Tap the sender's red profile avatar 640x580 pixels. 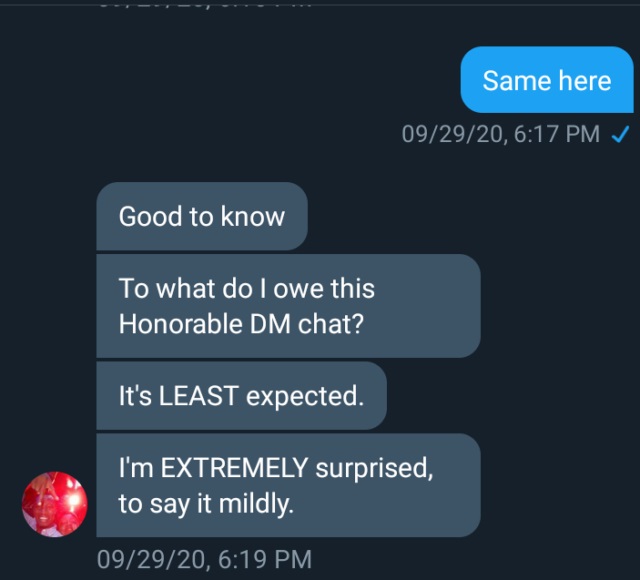tap(55, 504)
